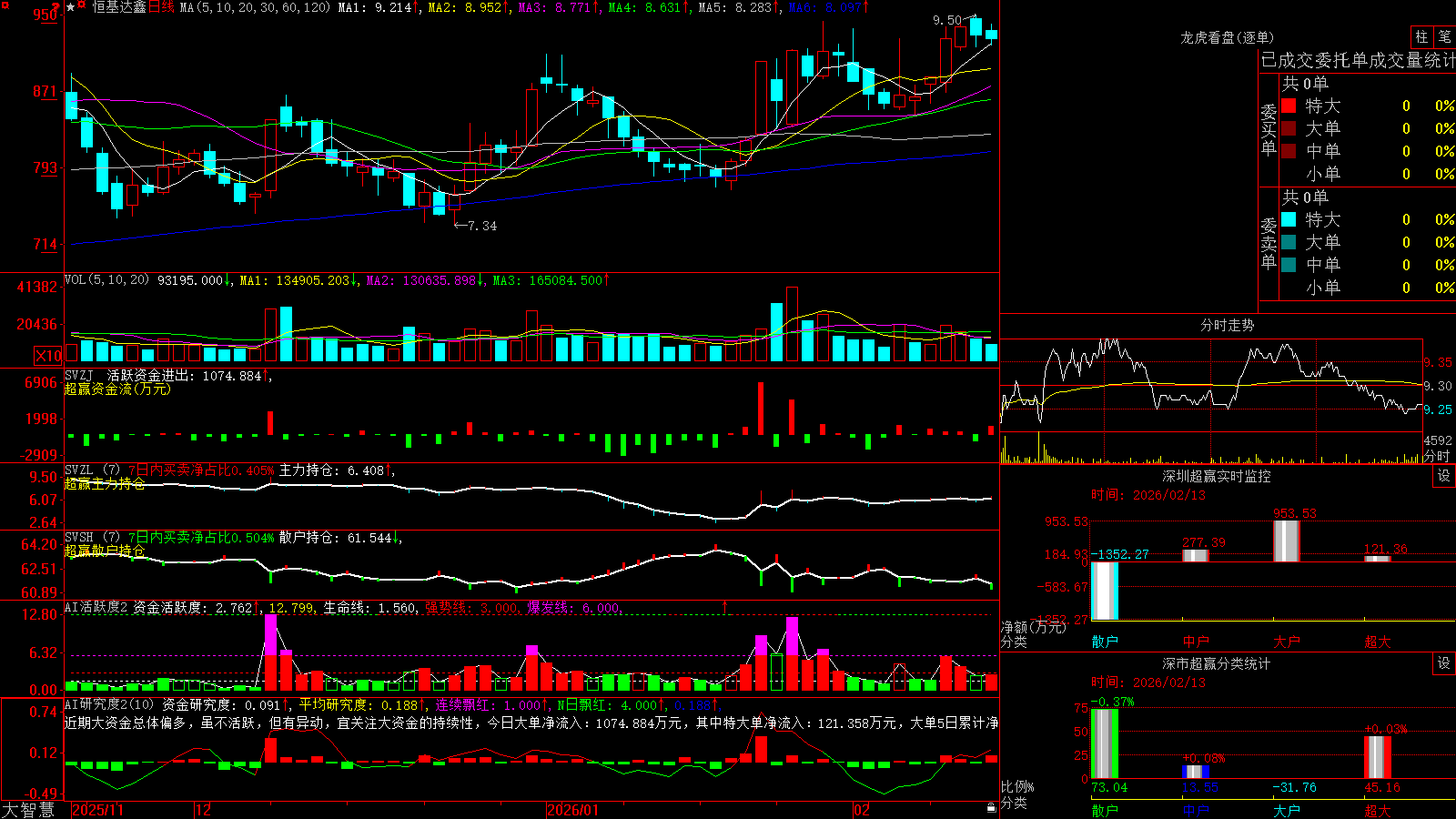Click the 超赢散户持仓 label
1456x819 pixels.
[105, 551]
